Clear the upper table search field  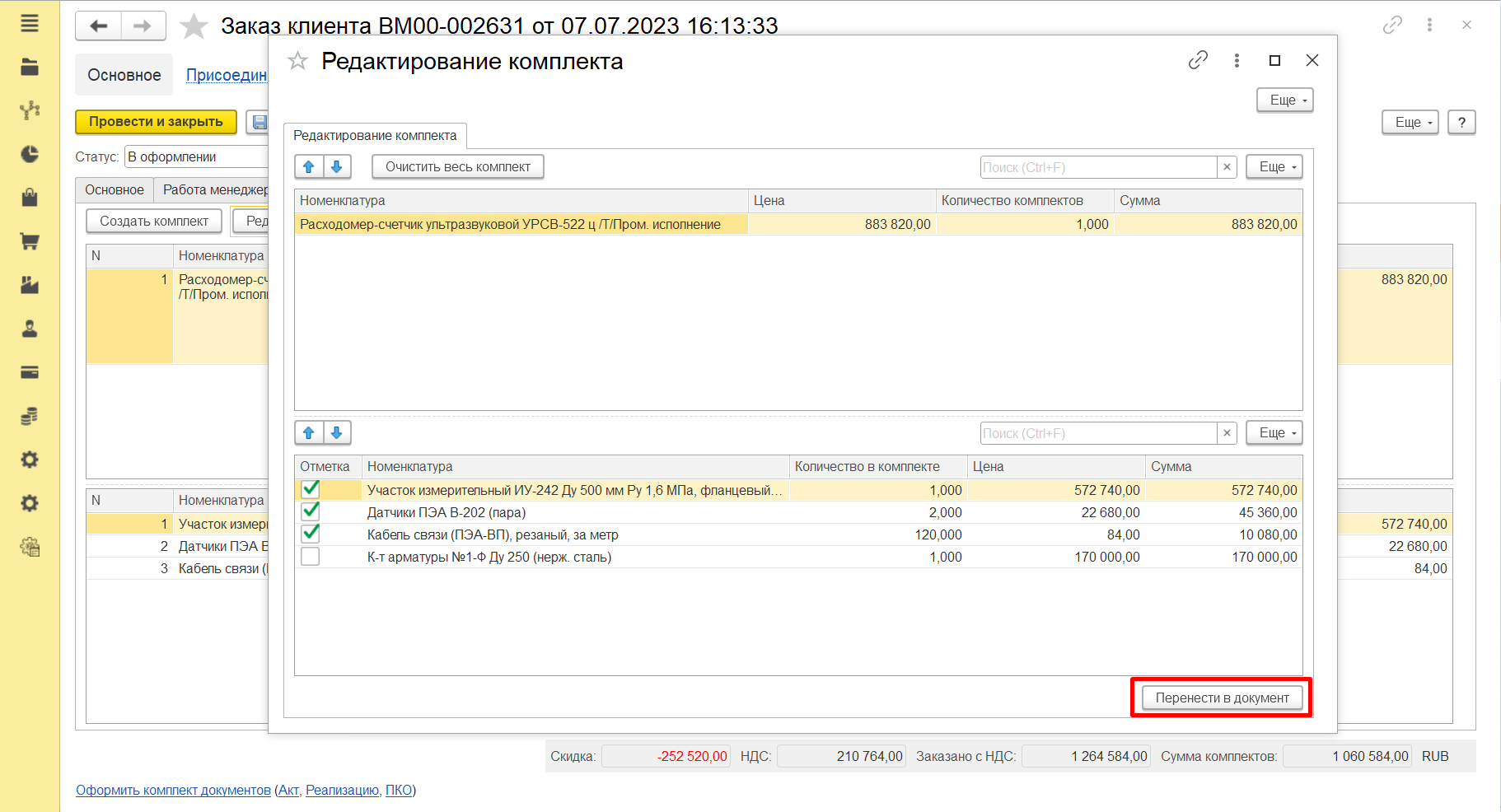(x=1227, y=167)
